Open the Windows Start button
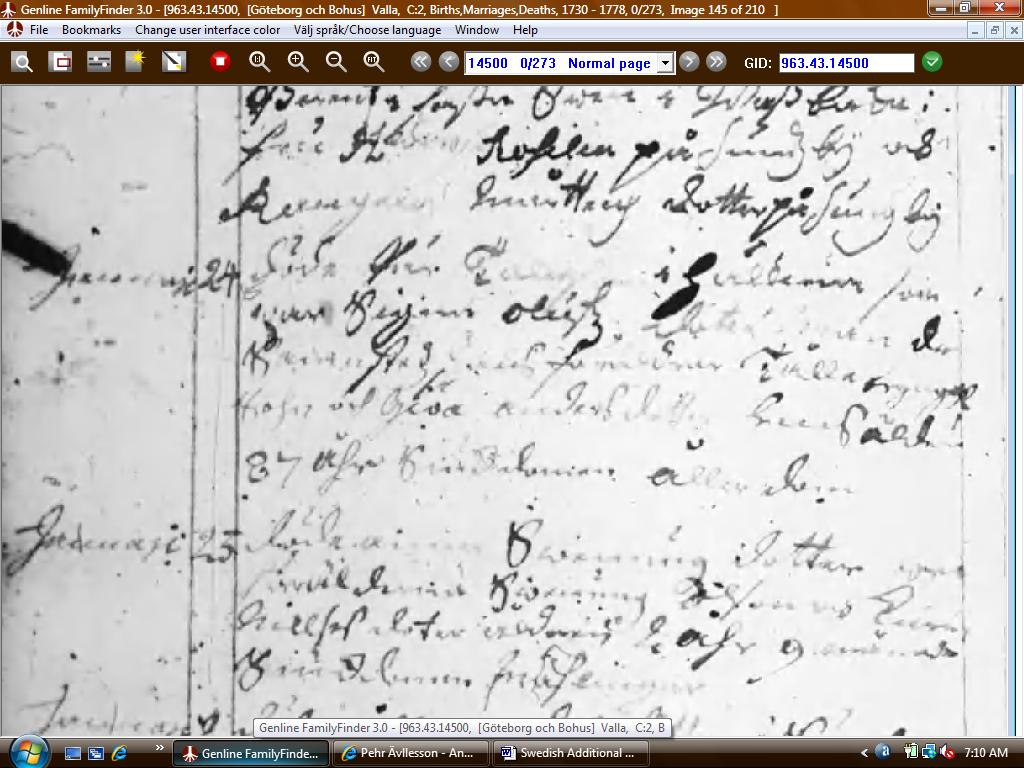Viewport: 1024px width, 768px height. 27,752
